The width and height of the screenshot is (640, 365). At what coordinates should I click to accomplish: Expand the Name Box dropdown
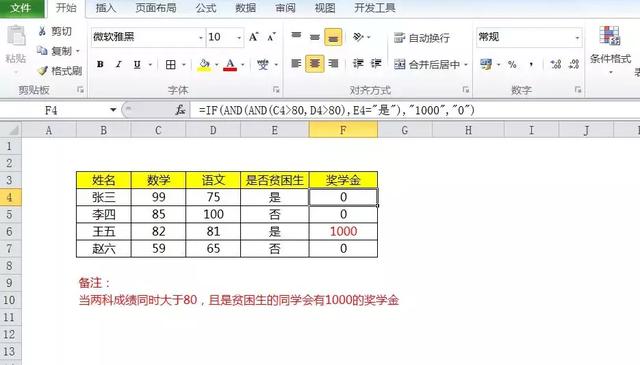[x=113, y=110]
